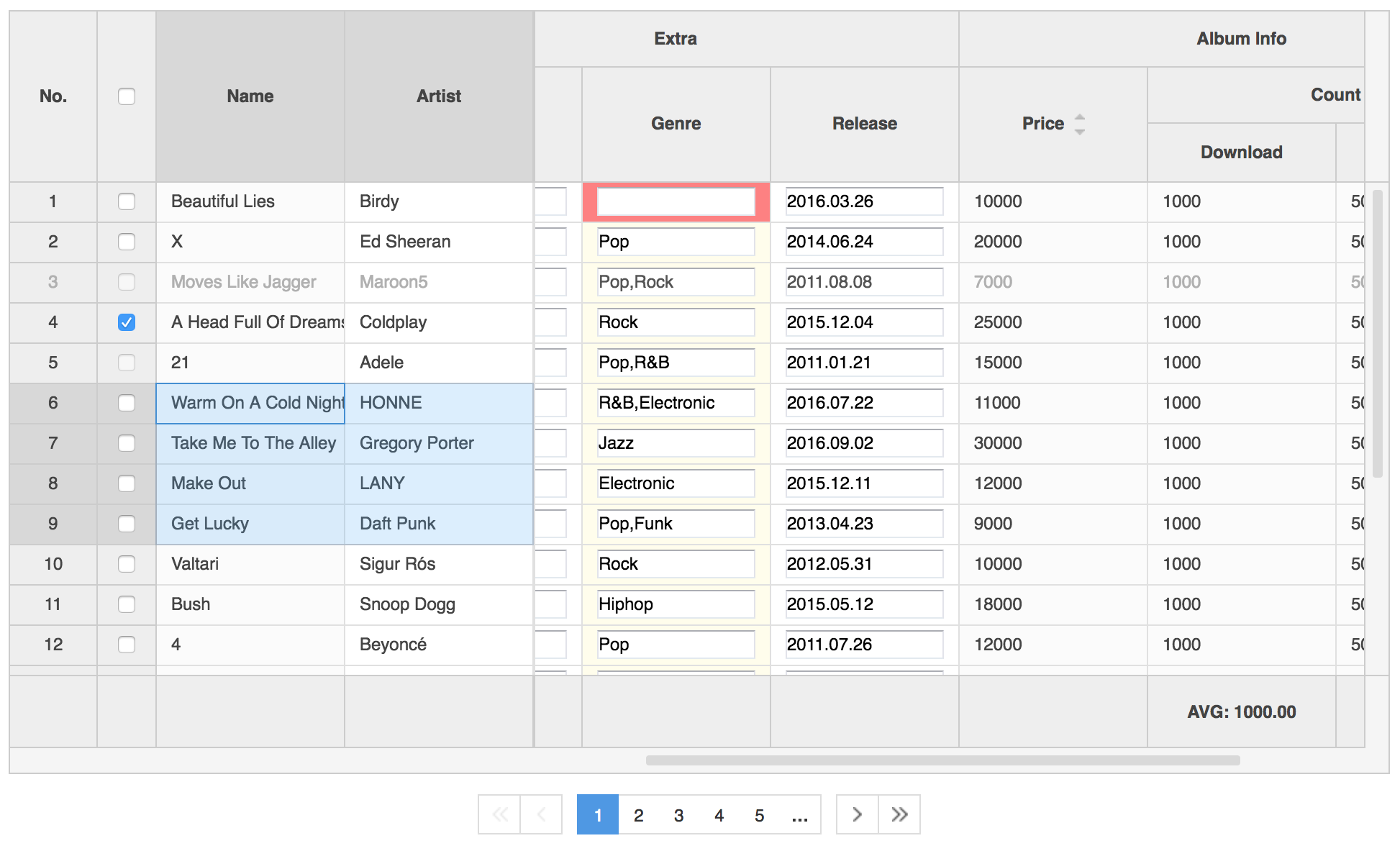The height and width of the screenshot is (846, 1400).
Task: Go to the previous page arrow
Action: pyautogui.click(x=540, y=814)
